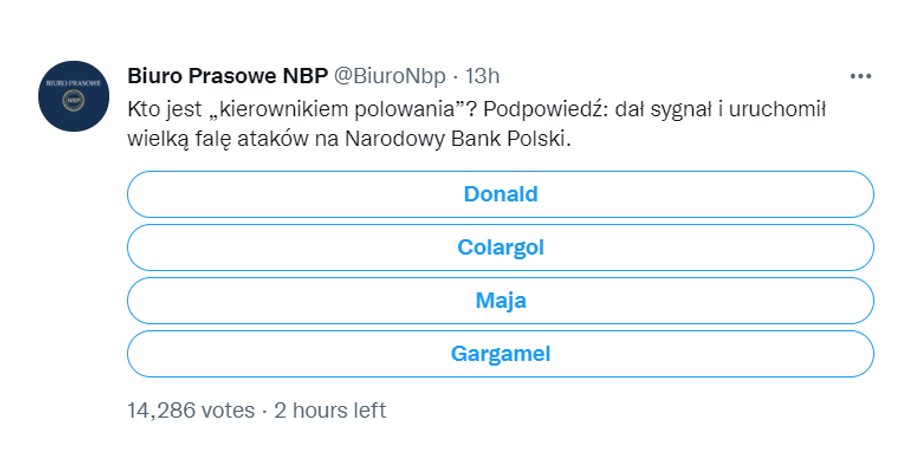Click the Biuro Prasowe NBP profile avatar

(x=73, y=96)
